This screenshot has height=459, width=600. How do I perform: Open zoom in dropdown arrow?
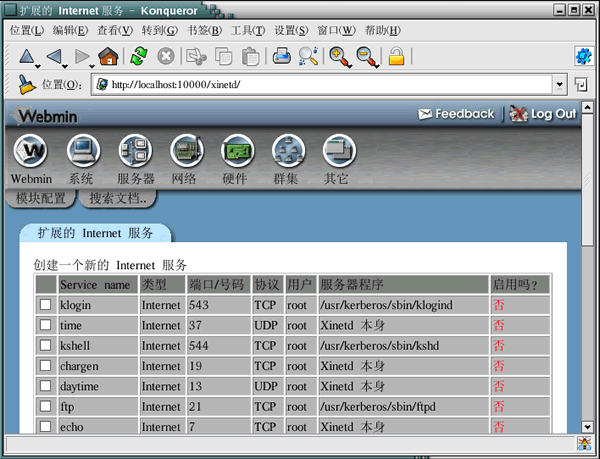(350, 67)
